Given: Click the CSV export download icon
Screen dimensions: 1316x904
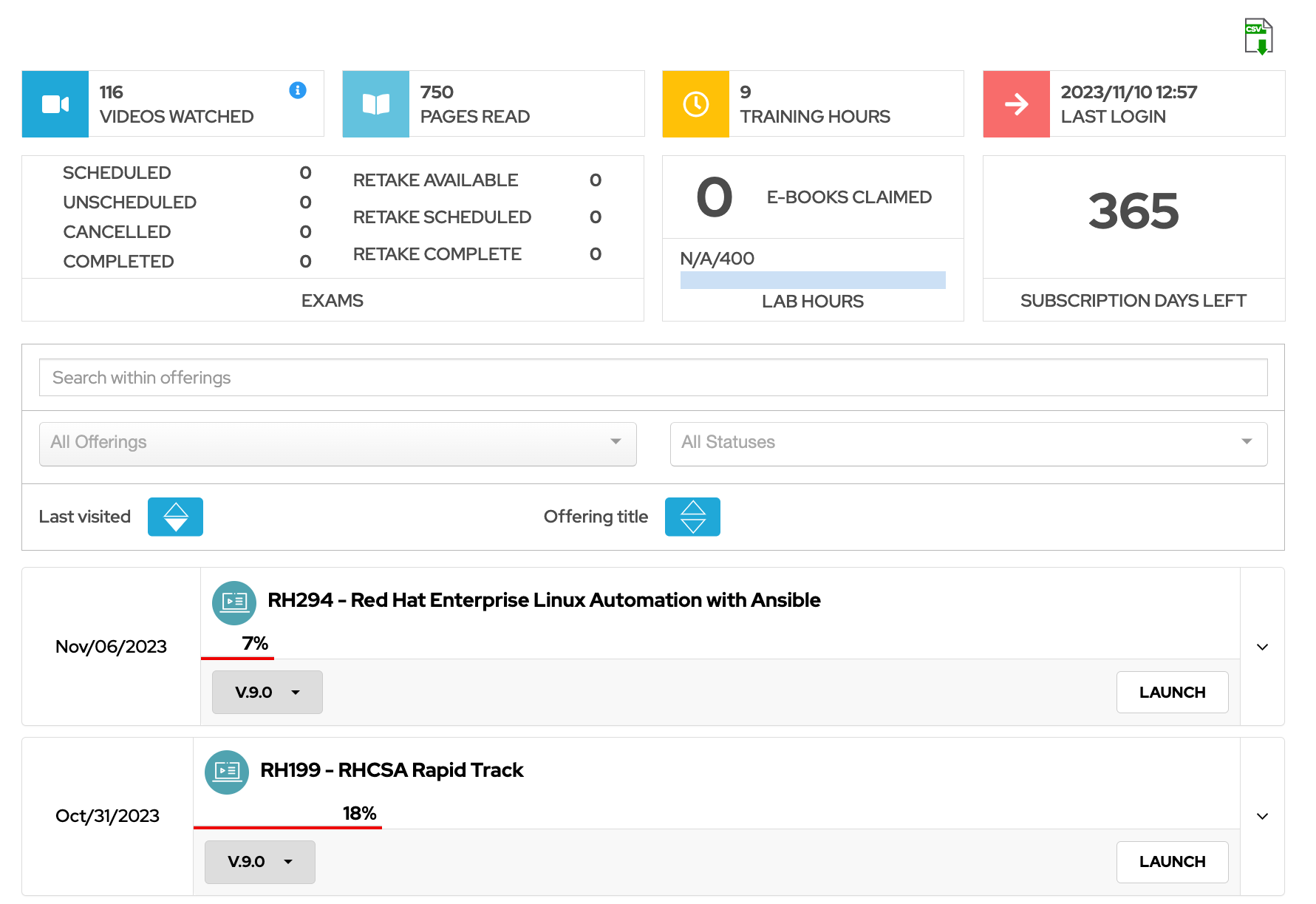Looking at the screenshot, I should point(1258,35).
